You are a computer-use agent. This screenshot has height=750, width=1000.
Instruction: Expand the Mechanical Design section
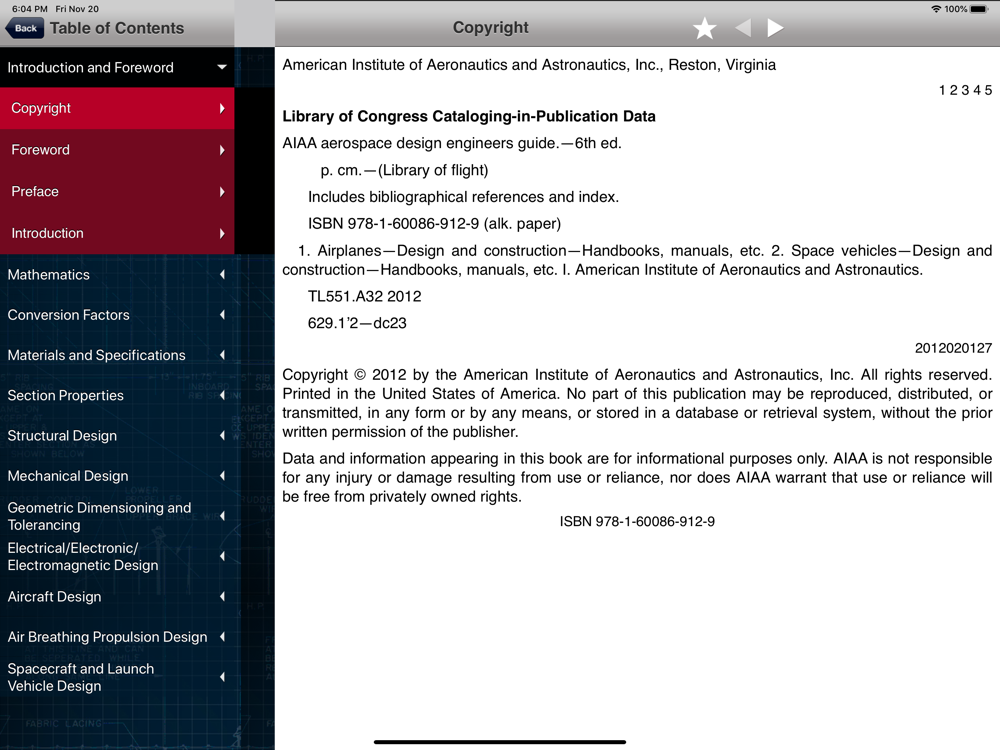[x=117, y=475]
